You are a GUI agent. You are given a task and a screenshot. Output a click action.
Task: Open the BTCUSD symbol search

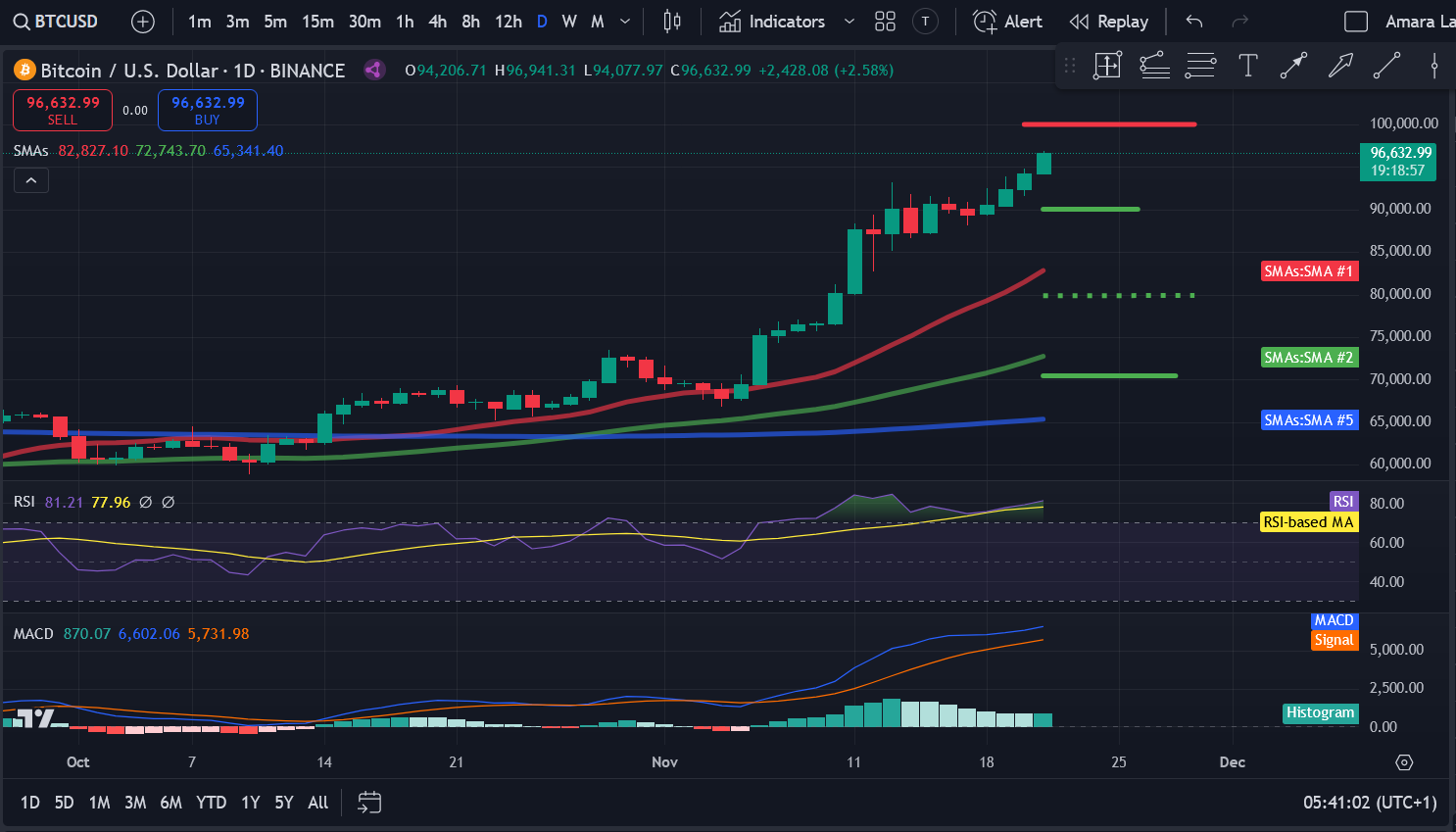56,22
